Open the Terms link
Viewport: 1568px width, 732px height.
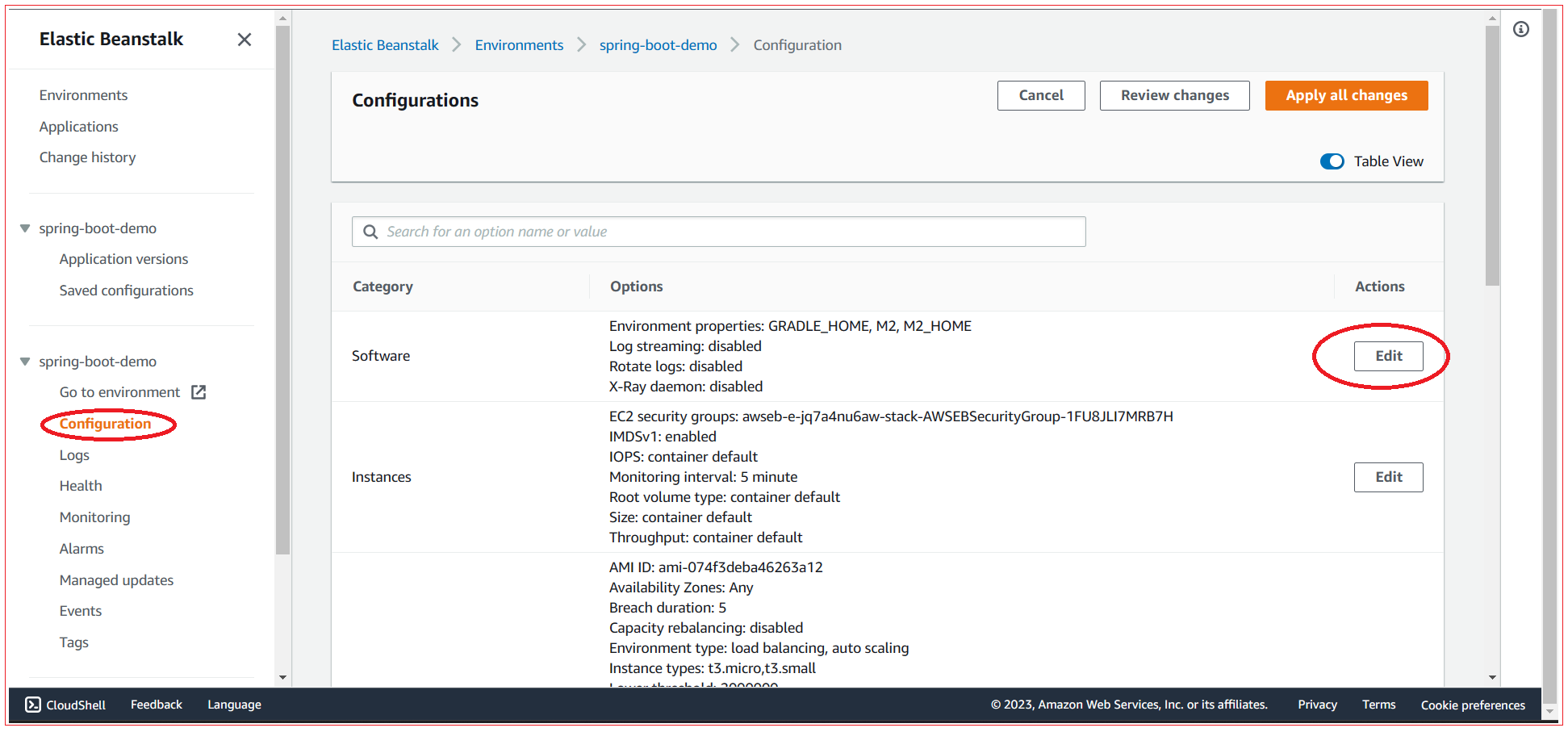pyautogui.click(x=1378, y=705)
